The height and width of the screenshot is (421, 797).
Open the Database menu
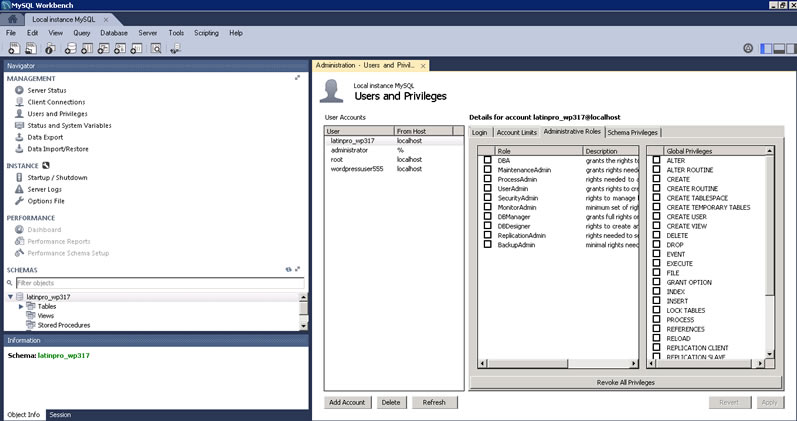tap(114, 33)
